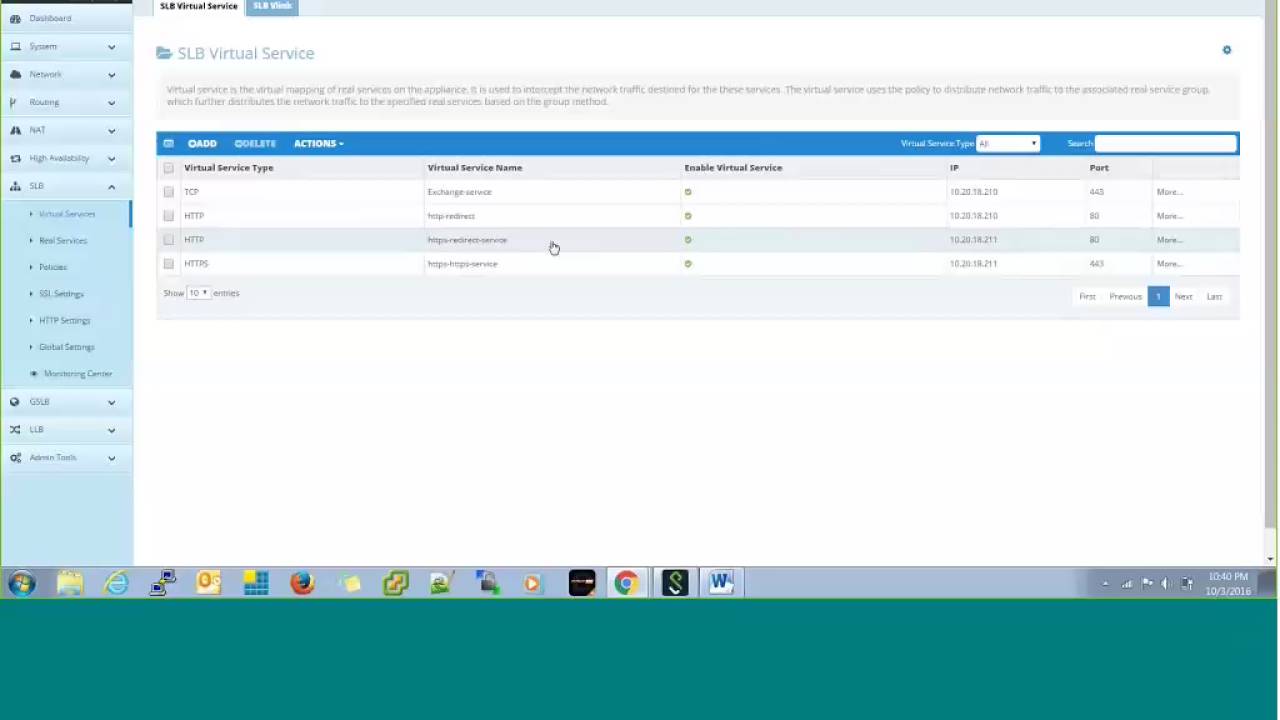Viewport: 1280px width, 720px height.
Task: Open Microsoft Word from taskbar
Action: point(721,582)
